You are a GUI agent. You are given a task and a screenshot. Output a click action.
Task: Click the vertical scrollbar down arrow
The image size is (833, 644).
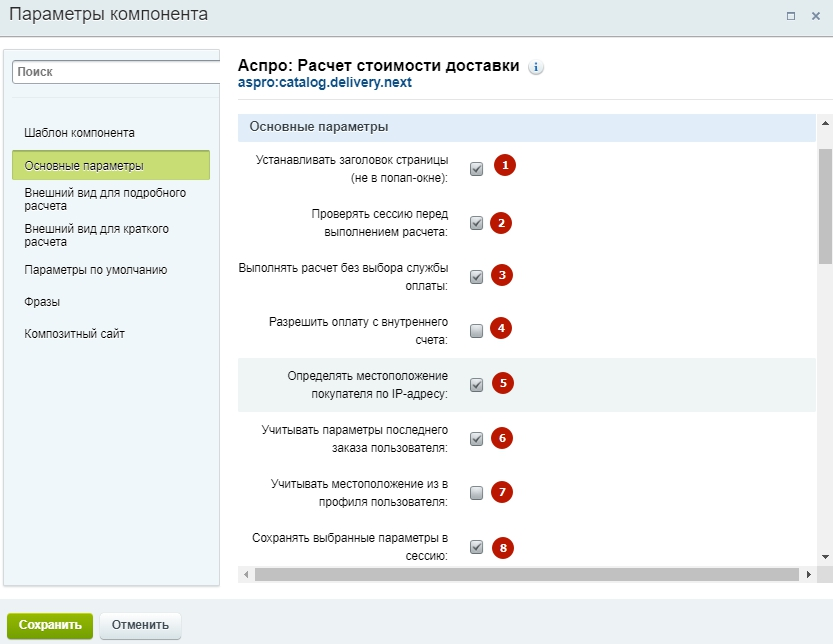tap(825, 557)
